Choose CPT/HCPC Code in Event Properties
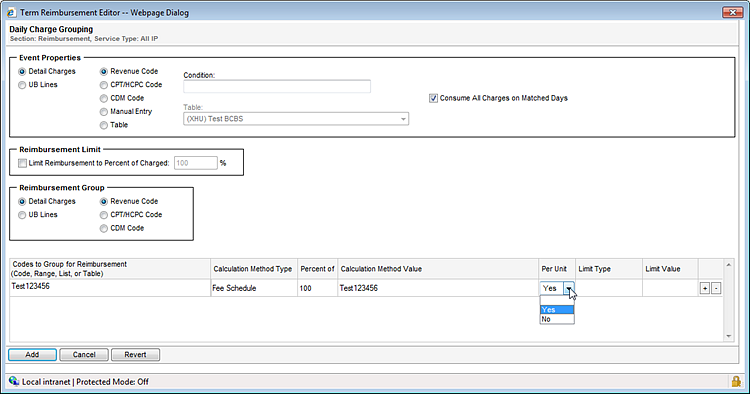The height and width of the screenshot is (394, 750). coord(104,85)
